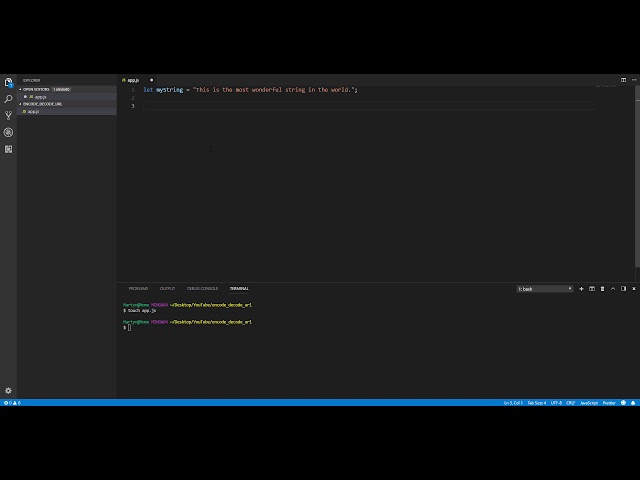Viewport: 640px width, 480px height.
Task: Open app.js in the ENCODE_DECODE_URL folder
Action: point(67,111)
